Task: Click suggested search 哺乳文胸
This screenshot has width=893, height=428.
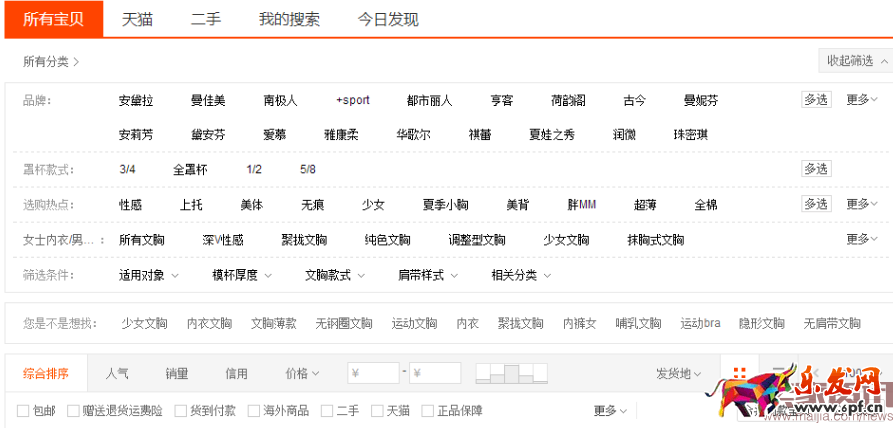Action: [x=638, y=324]
